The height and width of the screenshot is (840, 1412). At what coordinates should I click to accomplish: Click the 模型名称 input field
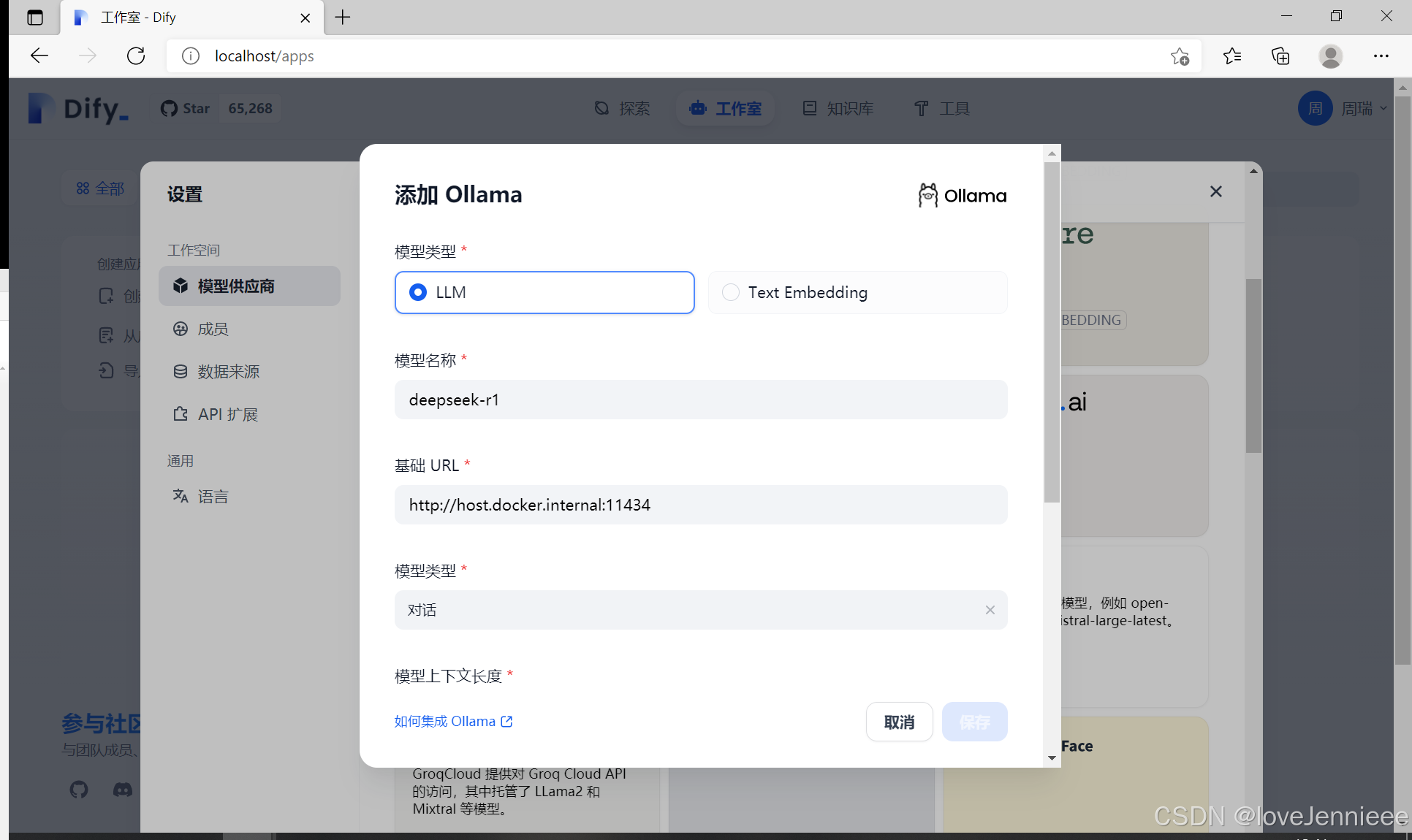700,400
